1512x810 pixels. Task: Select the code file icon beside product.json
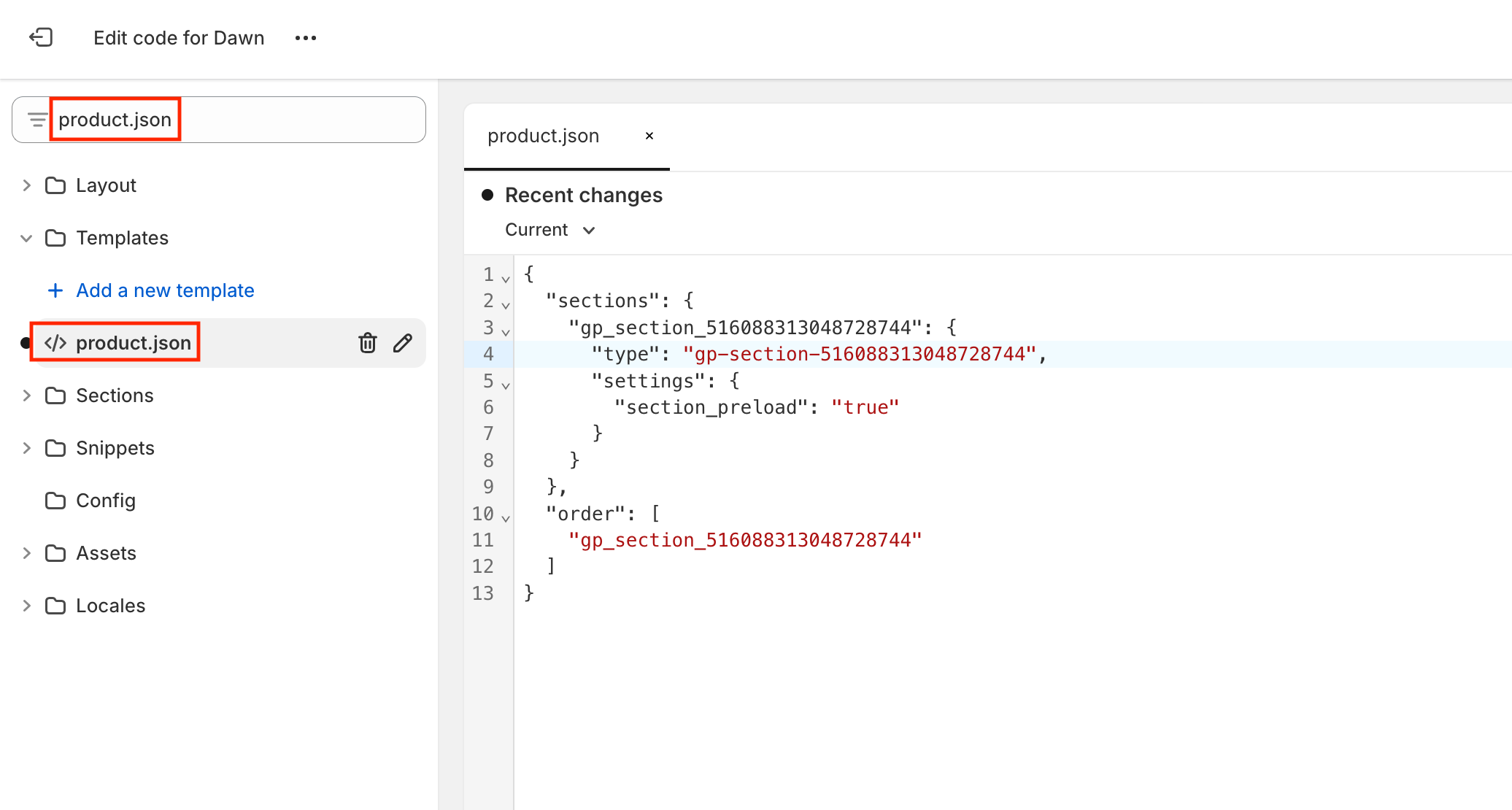pos(56,342)
